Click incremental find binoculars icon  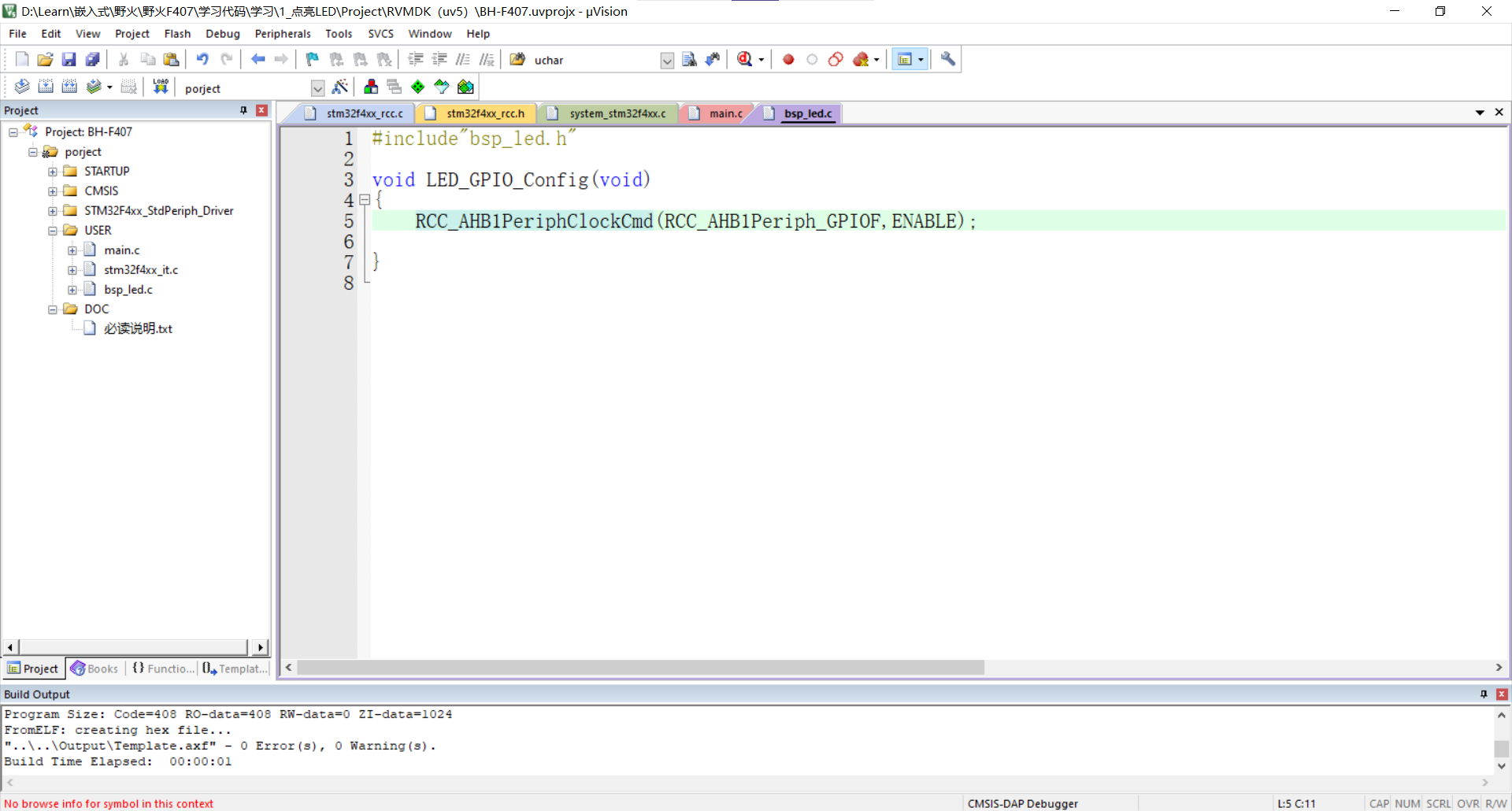coord(713,59)
